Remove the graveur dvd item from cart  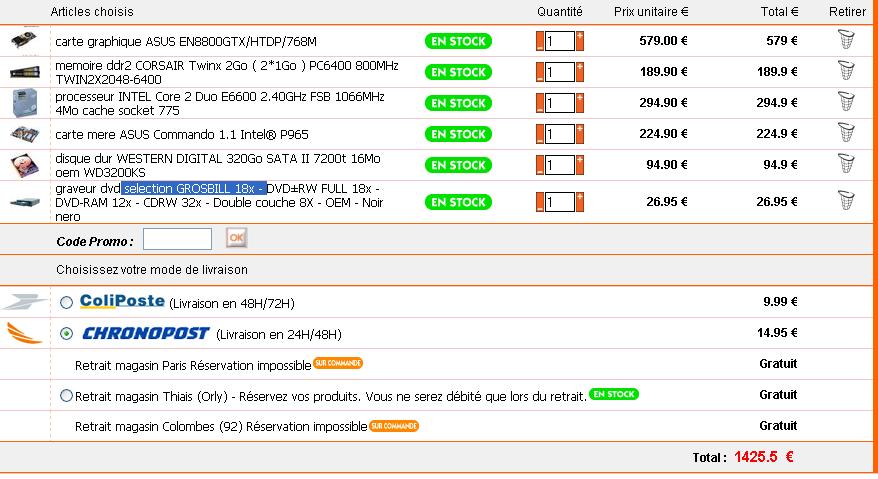(x=846, y=201)
